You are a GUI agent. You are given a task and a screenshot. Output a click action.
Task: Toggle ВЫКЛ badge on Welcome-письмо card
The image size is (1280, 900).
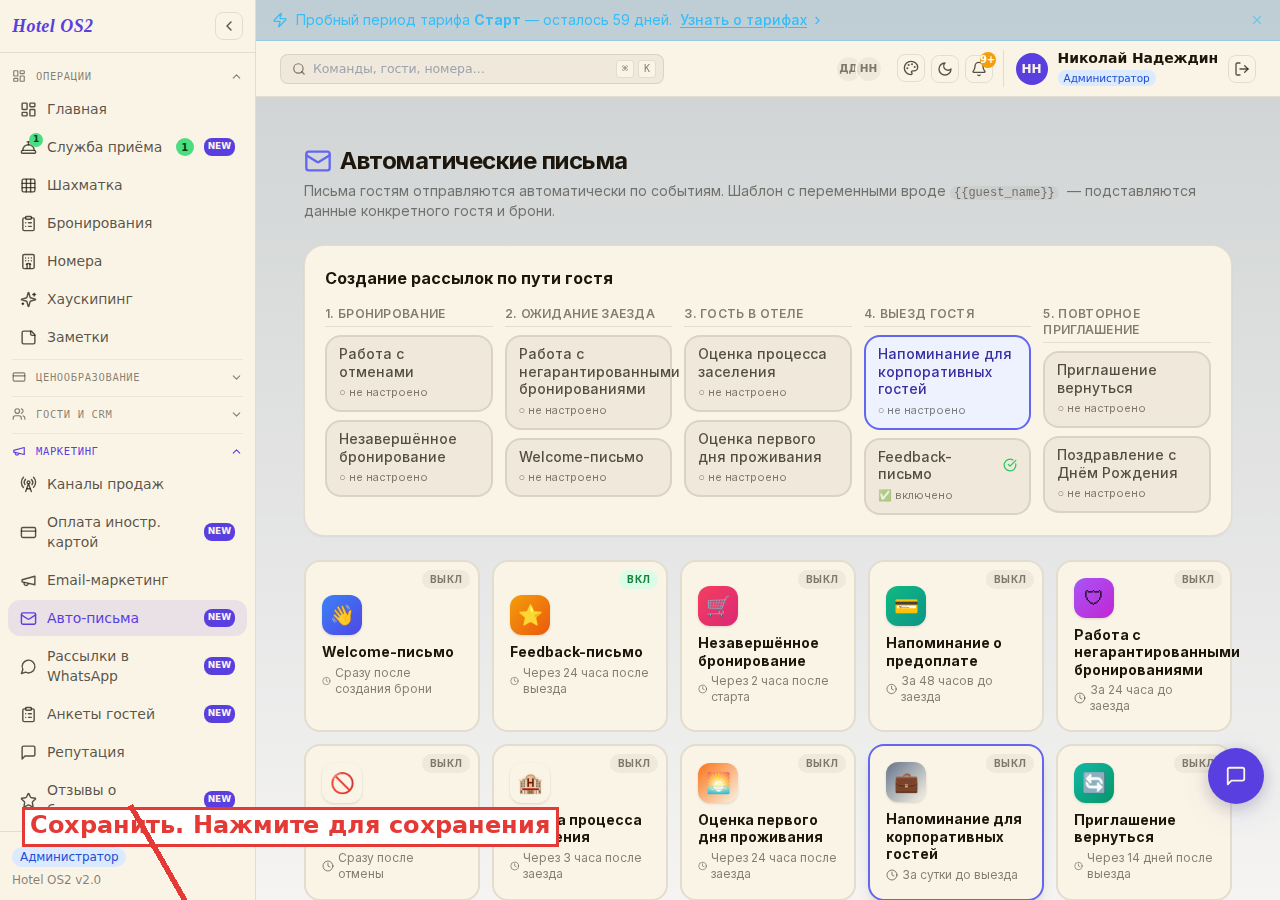coord(446,579)
